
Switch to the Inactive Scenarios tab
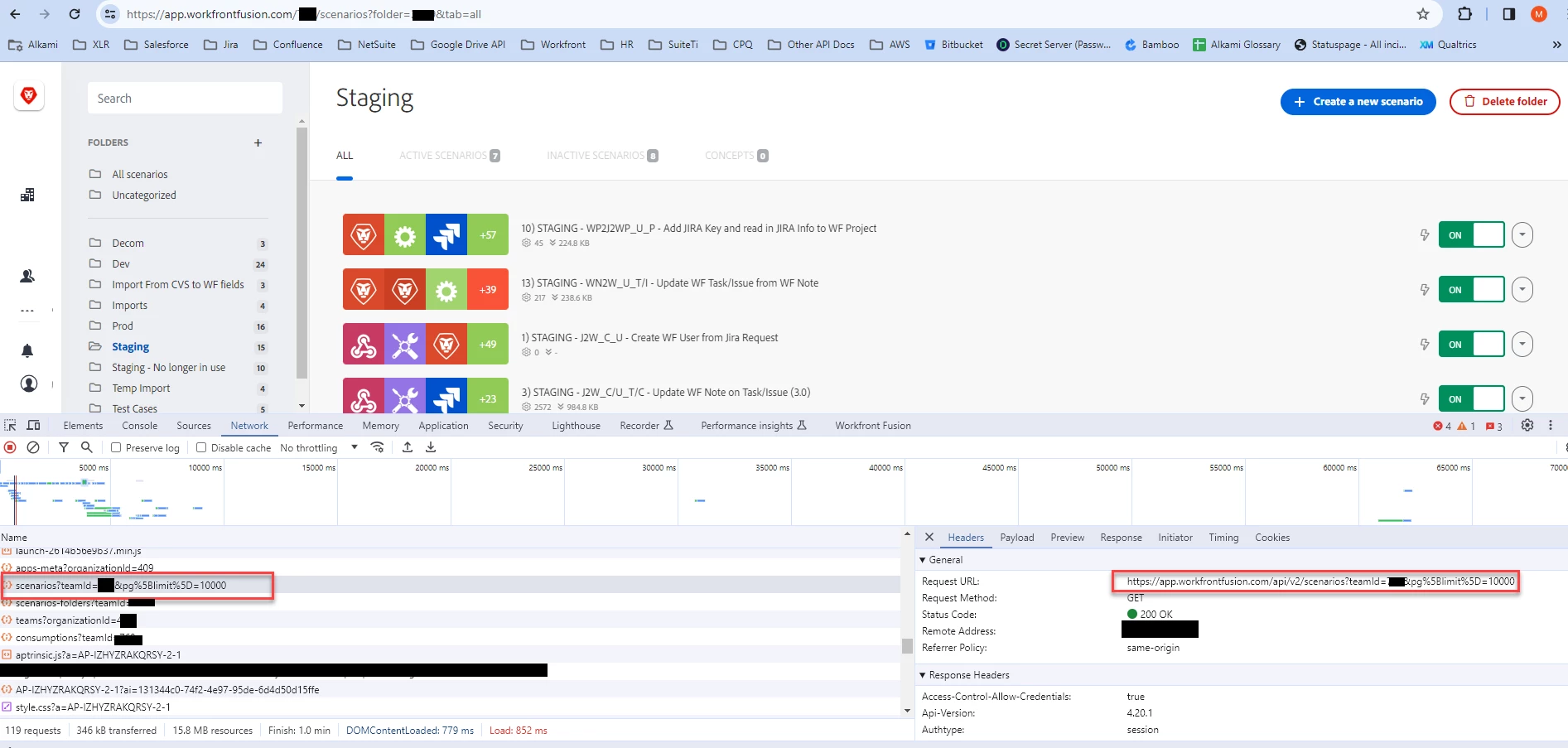(x=602, y=156)
